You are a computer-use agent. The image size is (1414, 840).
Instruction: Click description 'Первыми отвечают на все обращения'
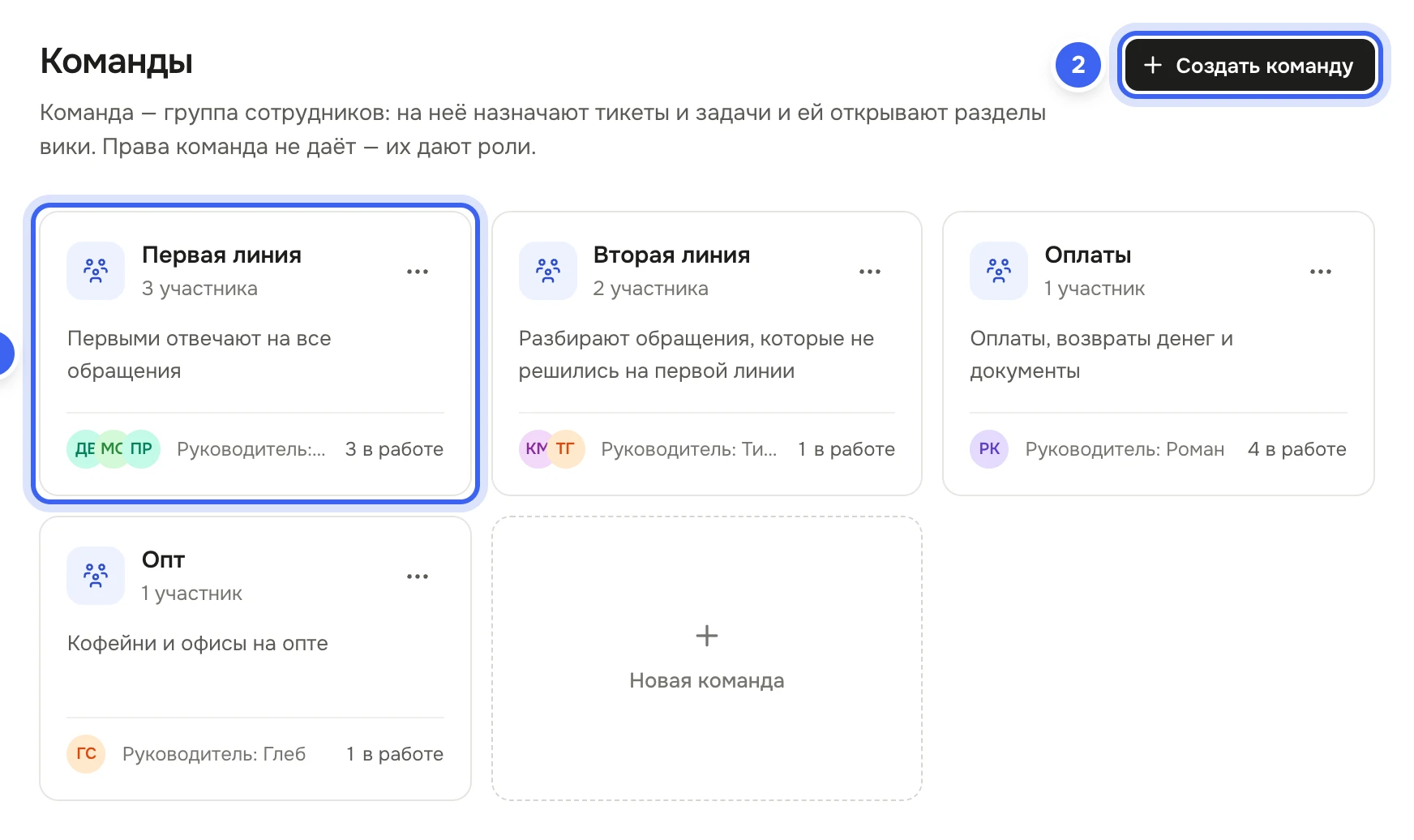199,354
